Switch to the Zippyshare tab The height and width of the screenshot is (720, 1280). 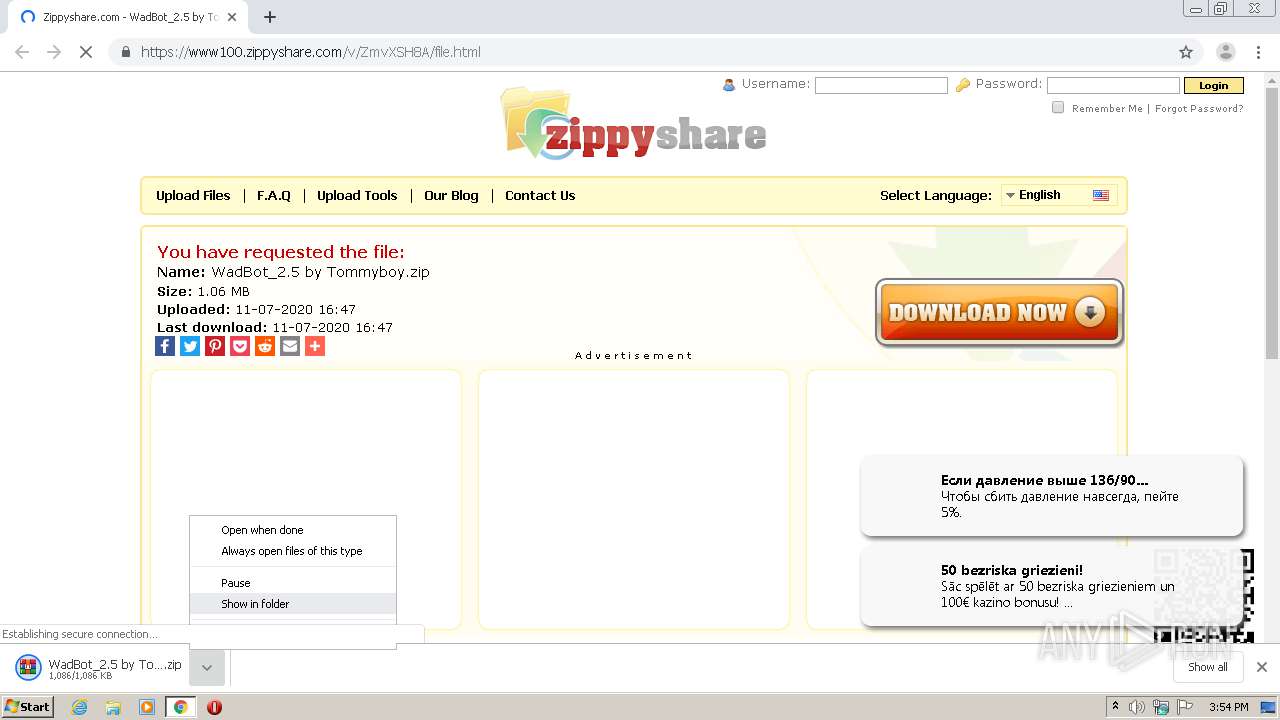coord(126,17)
